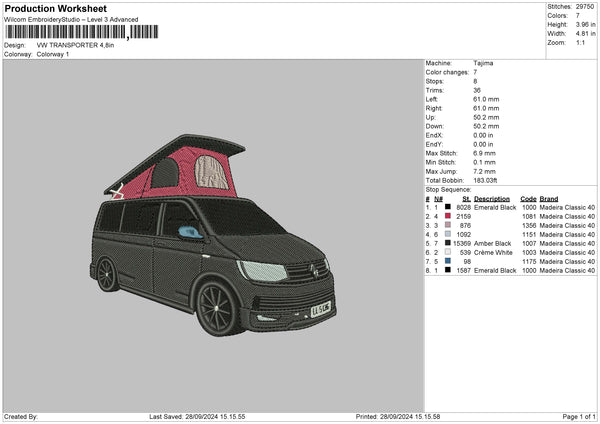Click the Amber Black color swatch
Screen dimensions: 600x424
click(448, 243)
